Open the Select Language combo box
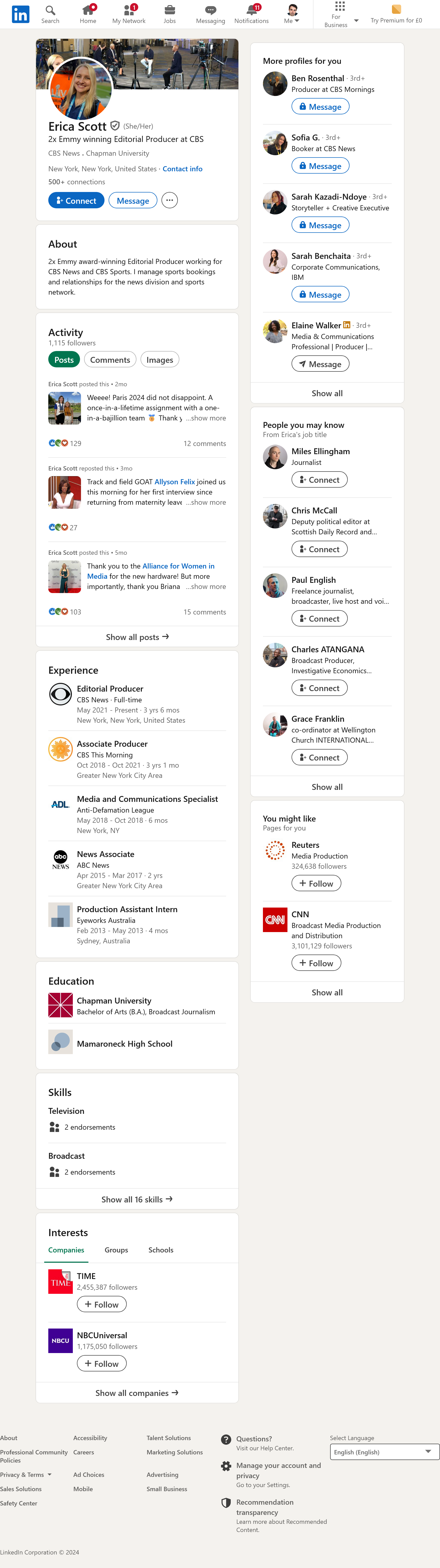 pos(385,1452)
